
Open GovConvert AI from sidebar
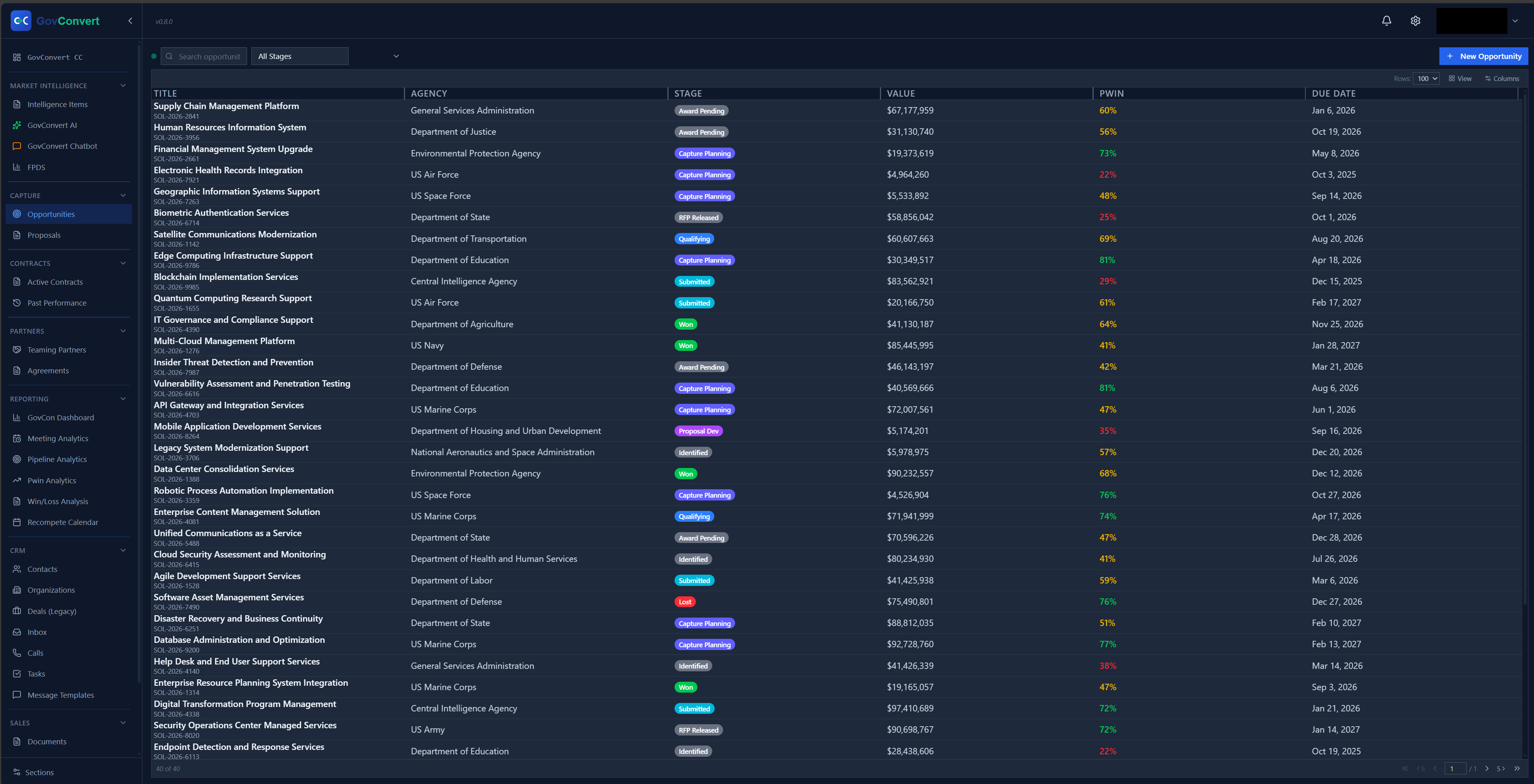tap(52, 125)
